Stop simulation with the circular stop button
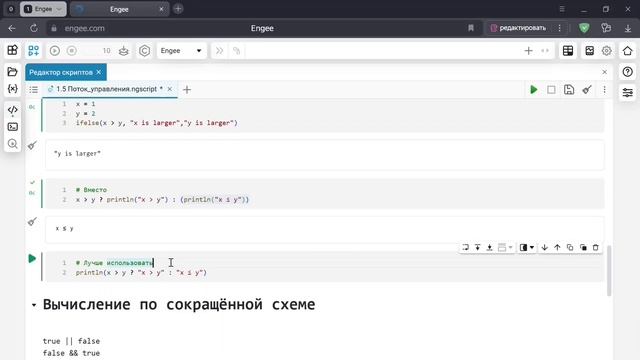The width and height of the screenshot is (640, 360). (72, 51)
